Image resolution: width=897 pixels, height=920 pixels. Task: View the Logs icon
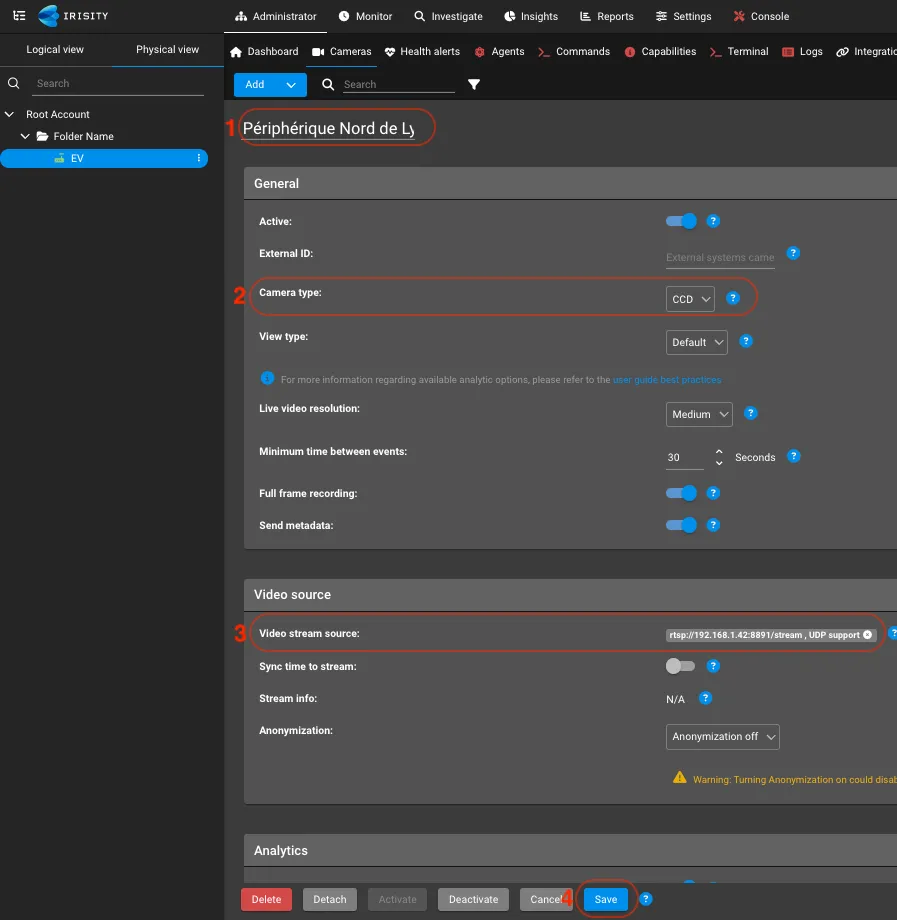(789, 52)
